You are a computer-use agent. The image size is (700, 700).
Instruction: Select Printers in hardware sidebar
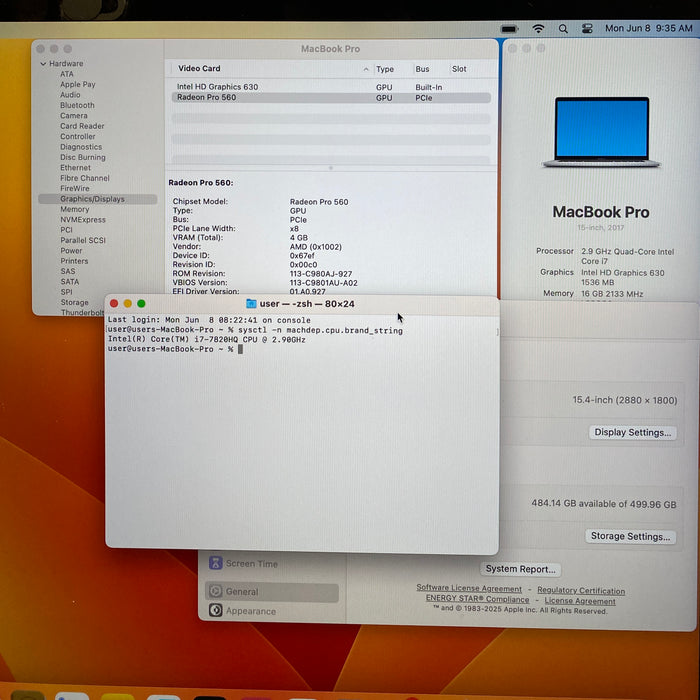pyautogui.click(x=74, y=261)
